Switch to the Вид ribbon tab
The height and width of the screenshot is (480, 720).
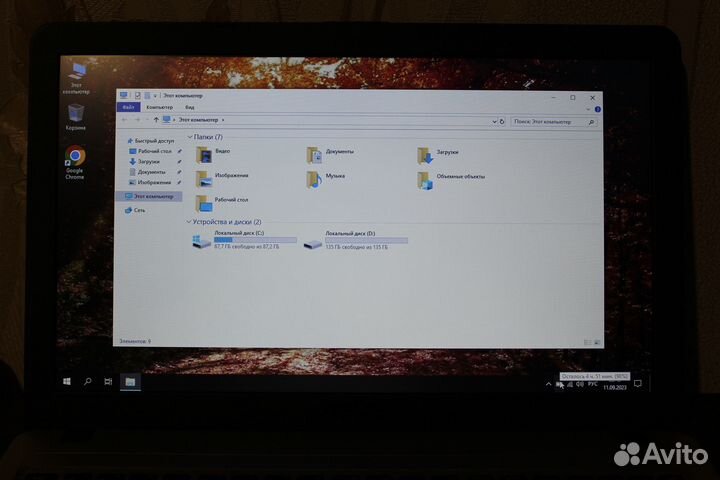tap(189, 107)
